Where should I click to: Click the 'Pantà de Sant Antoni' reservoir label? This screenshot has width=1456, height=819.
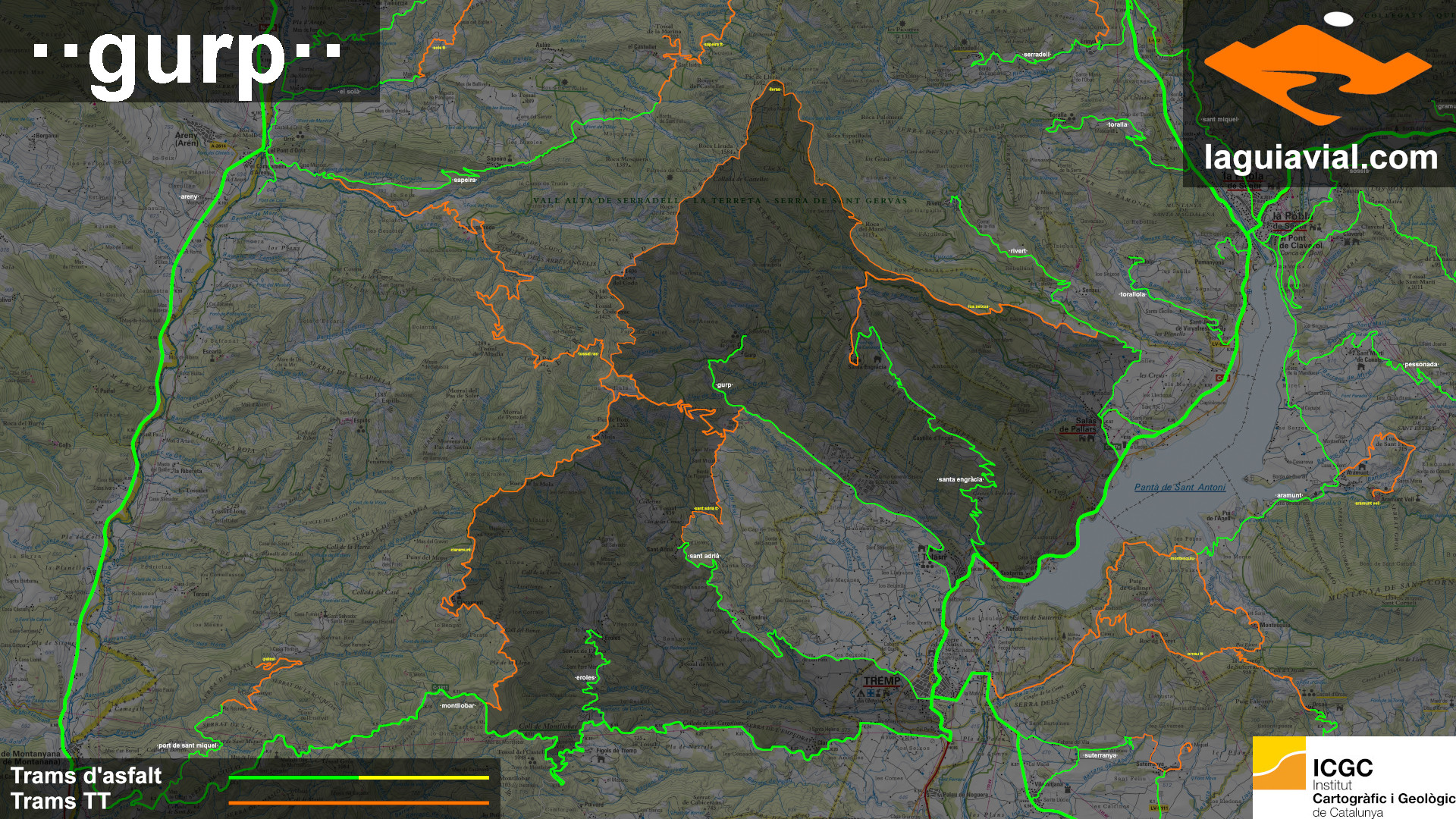pos(1179,488)
